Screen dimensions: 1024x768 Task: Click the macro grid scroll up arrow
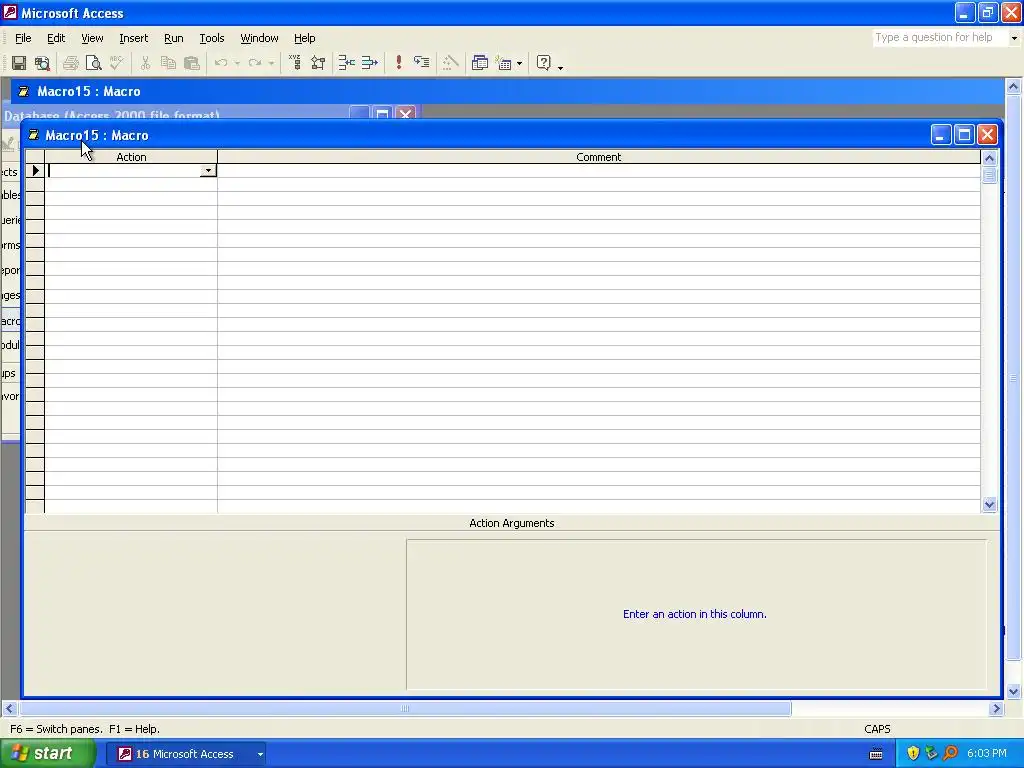989,158
